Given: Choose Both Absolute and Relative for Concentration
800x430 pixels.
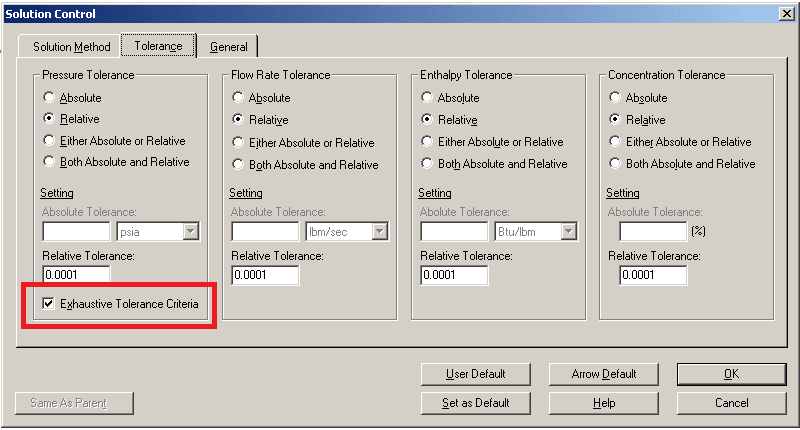Looking at the screenshot, I should pyautogui.click(x=683, y=163).
